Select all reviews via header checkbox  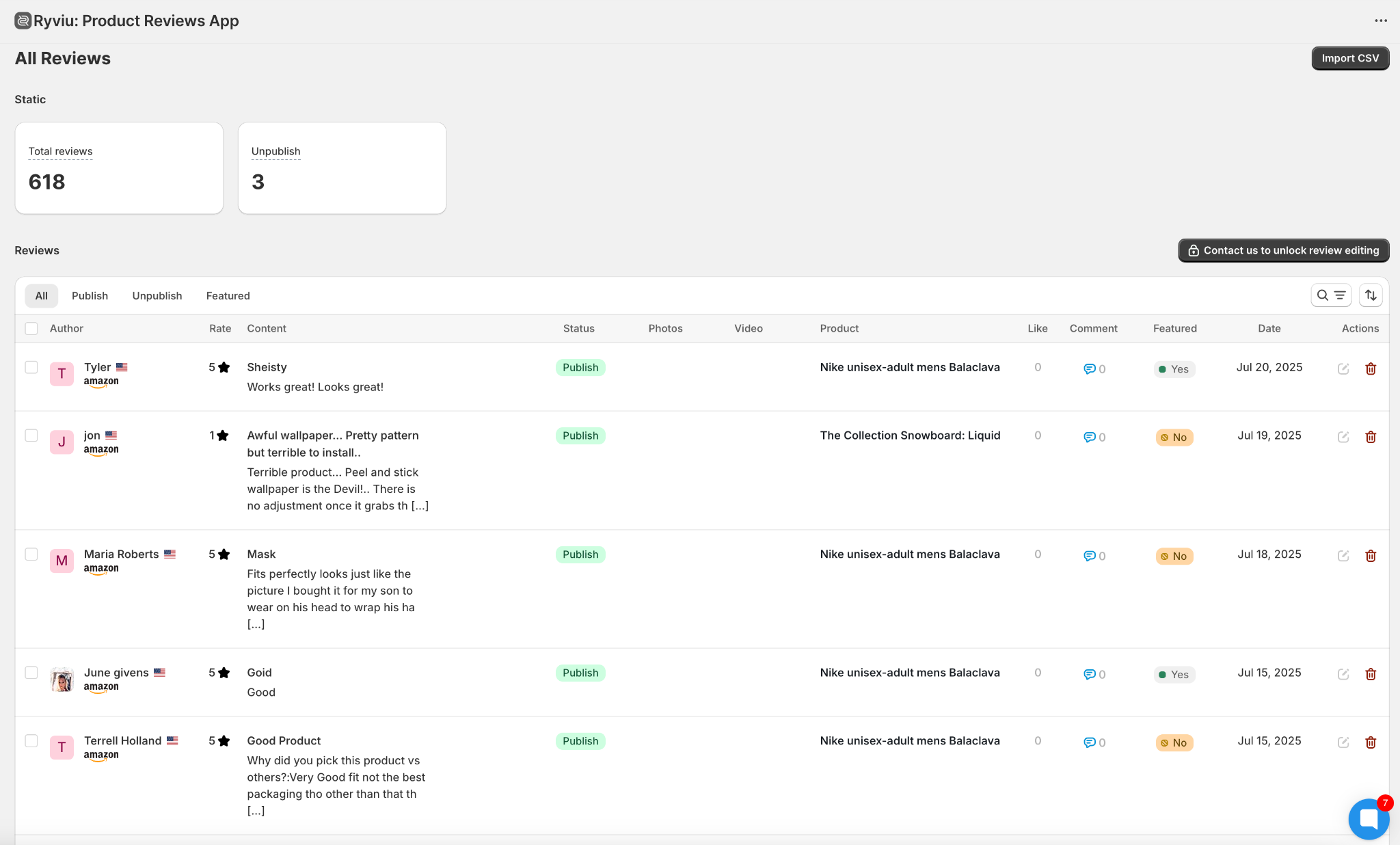tap(31, 329)
